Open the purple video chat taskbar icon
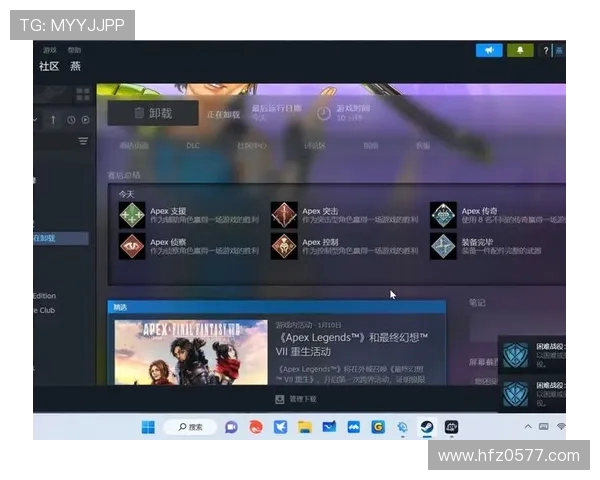Screen dimensions: 600x480 (231, 427)
